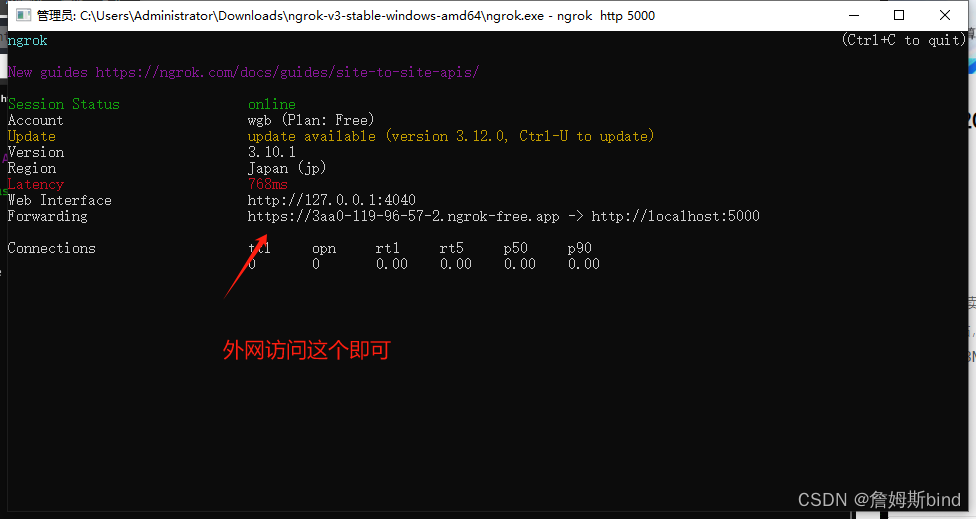
Task: Click the 'Forwarding' label
Action: 47,217
